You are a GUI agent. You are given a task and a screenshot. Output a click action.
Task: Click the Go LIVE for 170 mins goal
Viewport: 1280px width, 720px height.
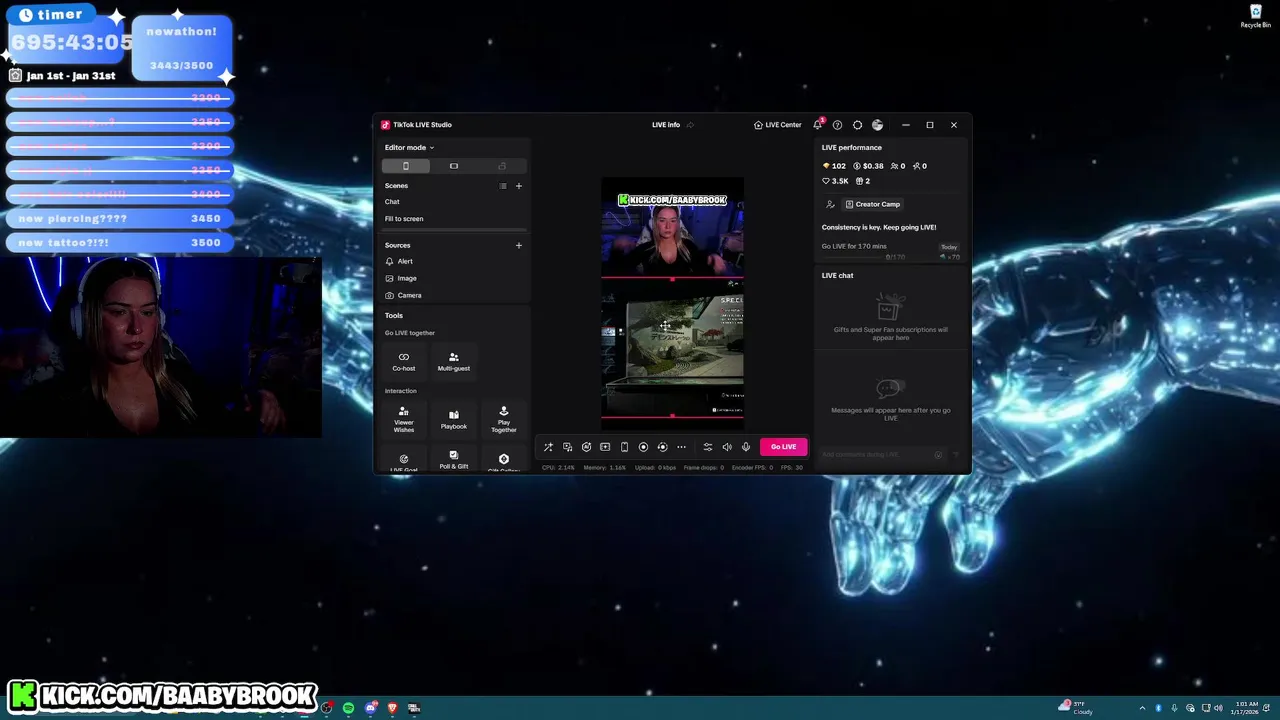[854, 246]
